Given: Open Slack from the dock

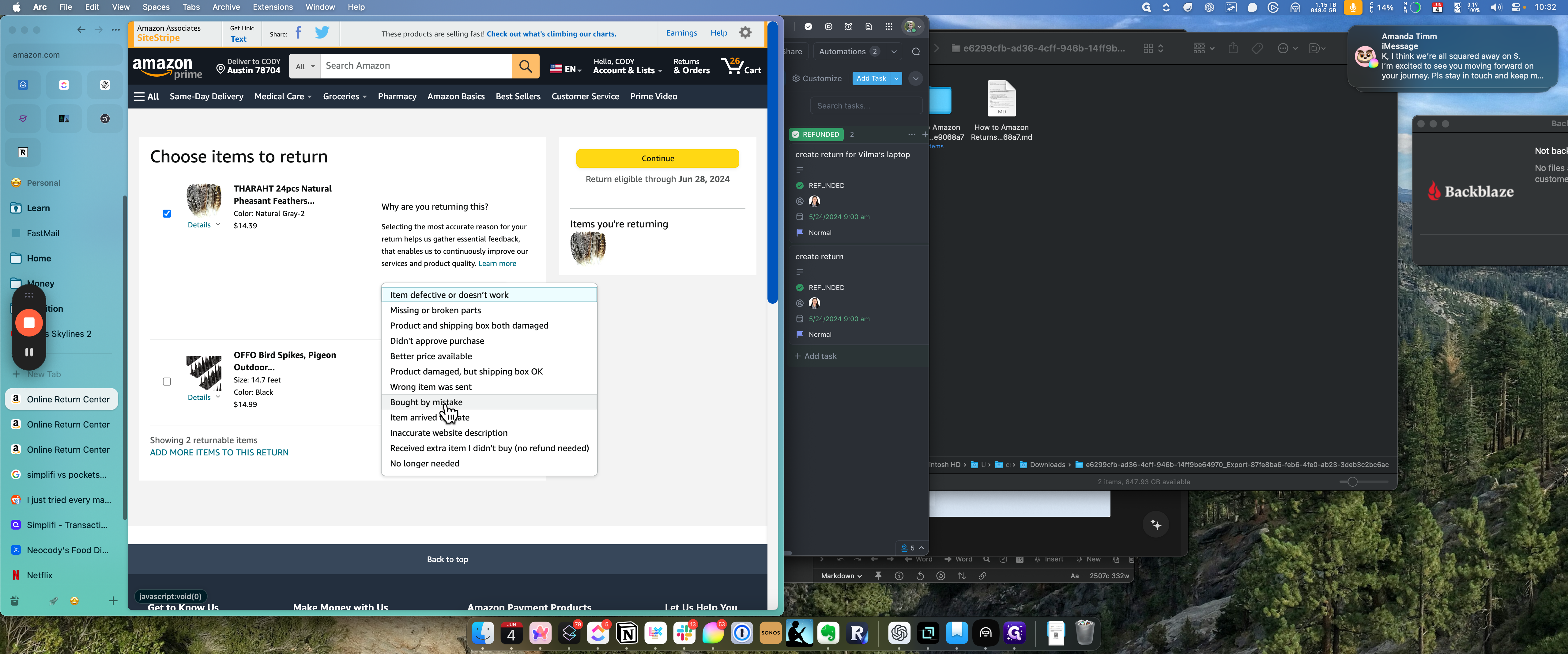Looking at the screenshot, I should pos(684,633).
